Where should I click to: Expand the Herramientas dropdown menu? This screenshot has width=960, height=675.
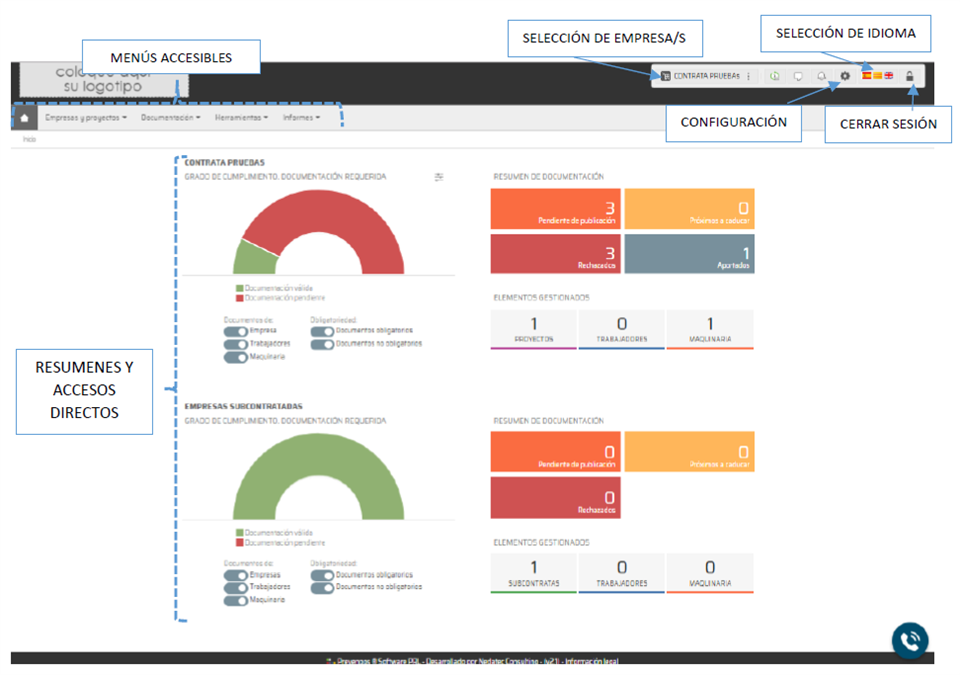(241, 118)
